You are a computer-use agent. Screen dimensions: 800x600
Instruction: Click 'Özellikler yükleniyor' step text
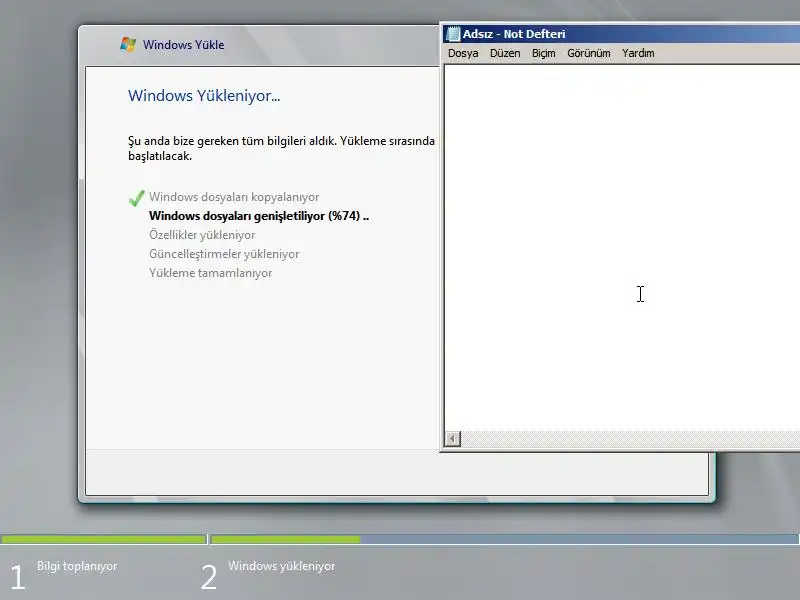[202, 235]
